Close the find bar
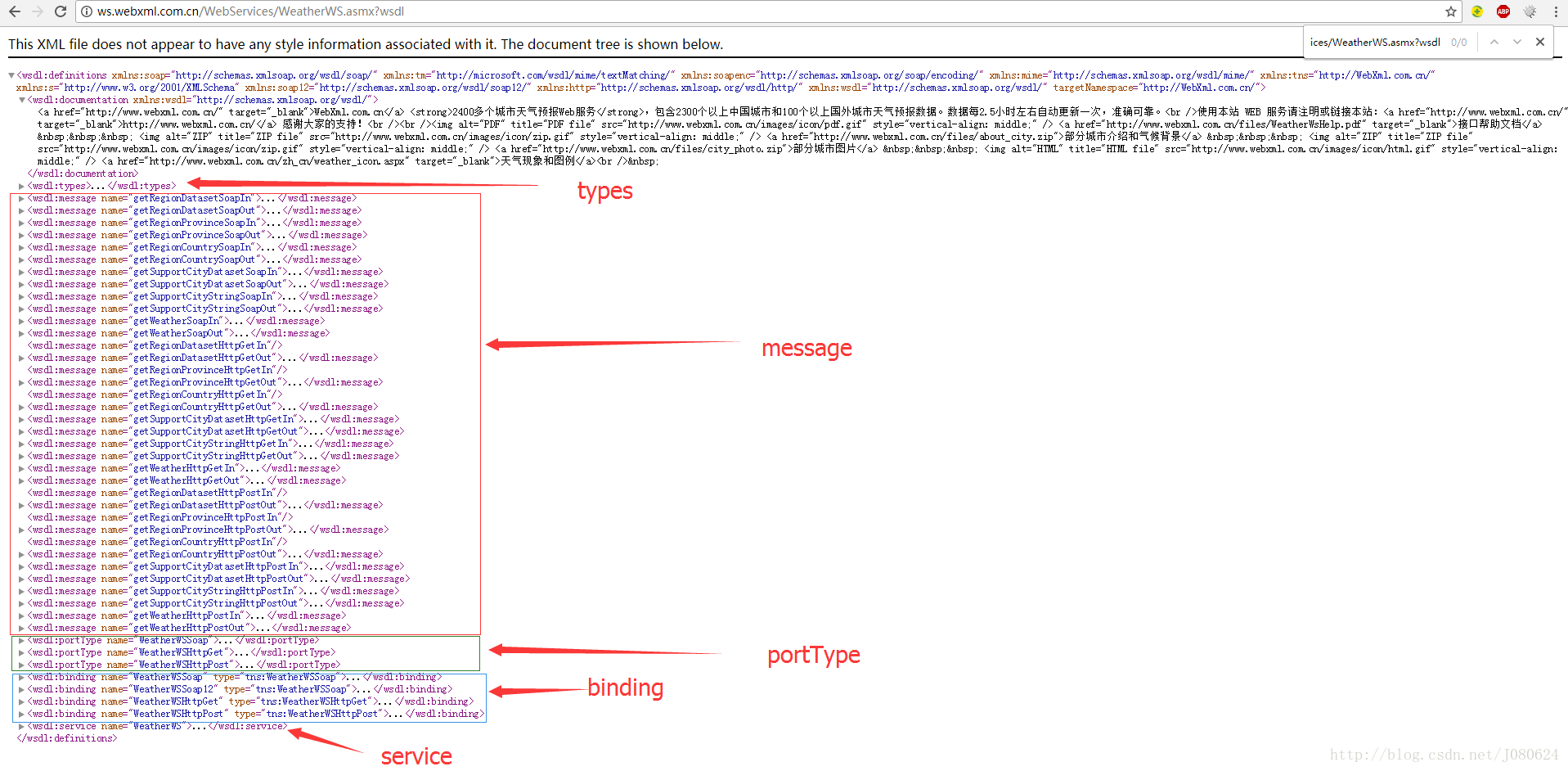Image resolution: width=1568 pixels, height=771 pixels. [x=1540, y=42]
